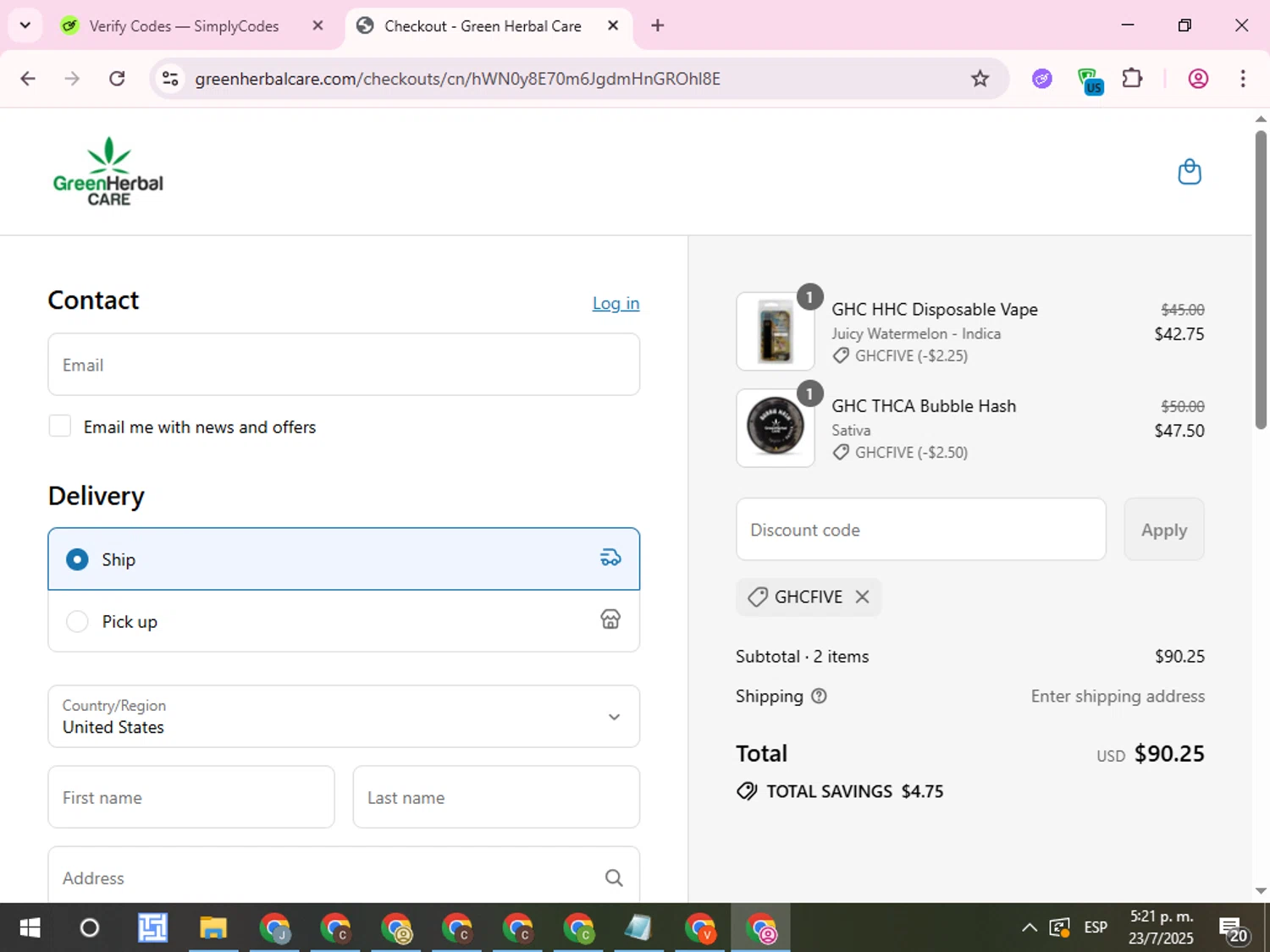Click the First name field
This screenshot has width=1270, height=952.
click(191, 797)
